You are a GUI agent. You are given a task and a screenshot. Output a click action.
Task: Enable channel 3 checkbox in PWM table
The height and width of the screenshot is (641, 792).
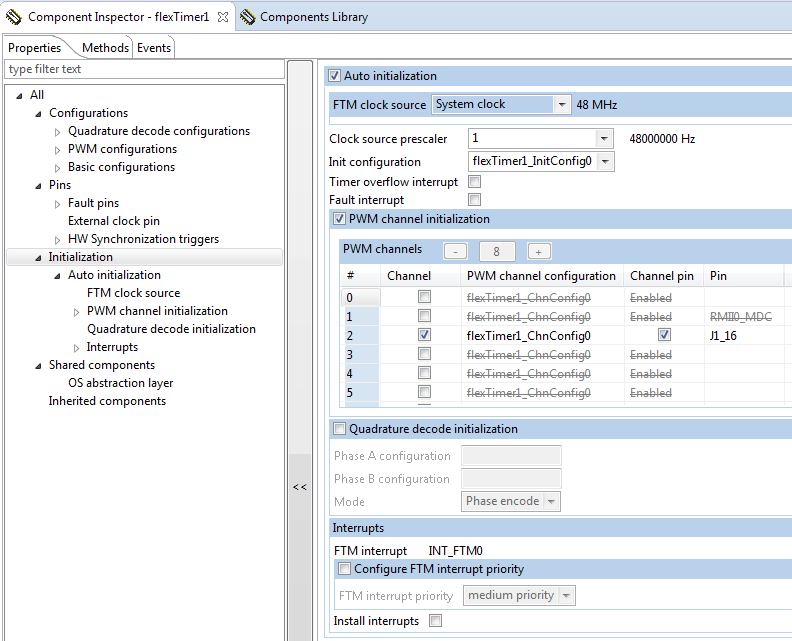(x=424, y=354)
